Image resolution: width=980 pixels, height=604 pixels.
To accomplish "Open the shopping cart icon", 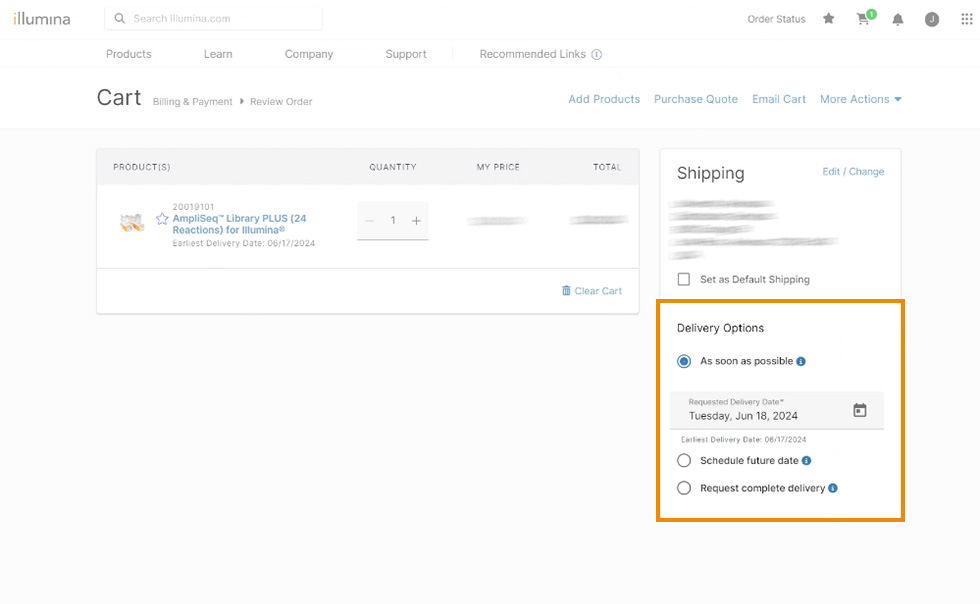I will coord(863,19).
